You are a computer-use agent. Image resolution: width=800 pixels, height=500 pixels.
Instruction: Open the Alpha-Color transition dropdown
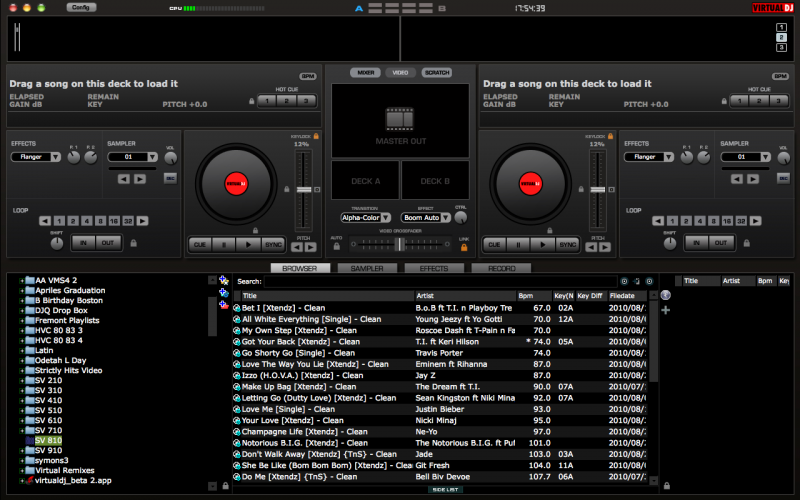(365, 217)
